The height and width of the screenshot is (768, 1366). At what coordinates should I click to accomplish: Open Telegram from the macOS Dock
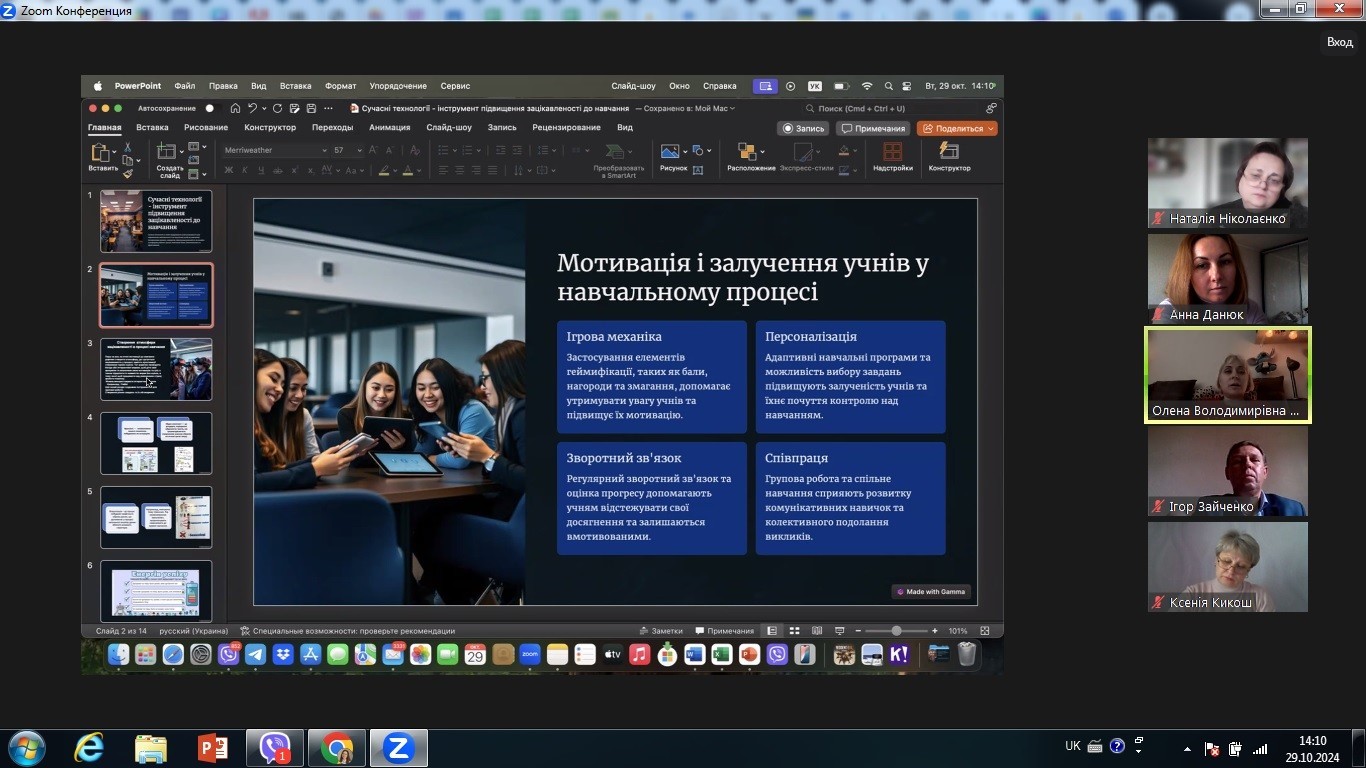[256, 654]
